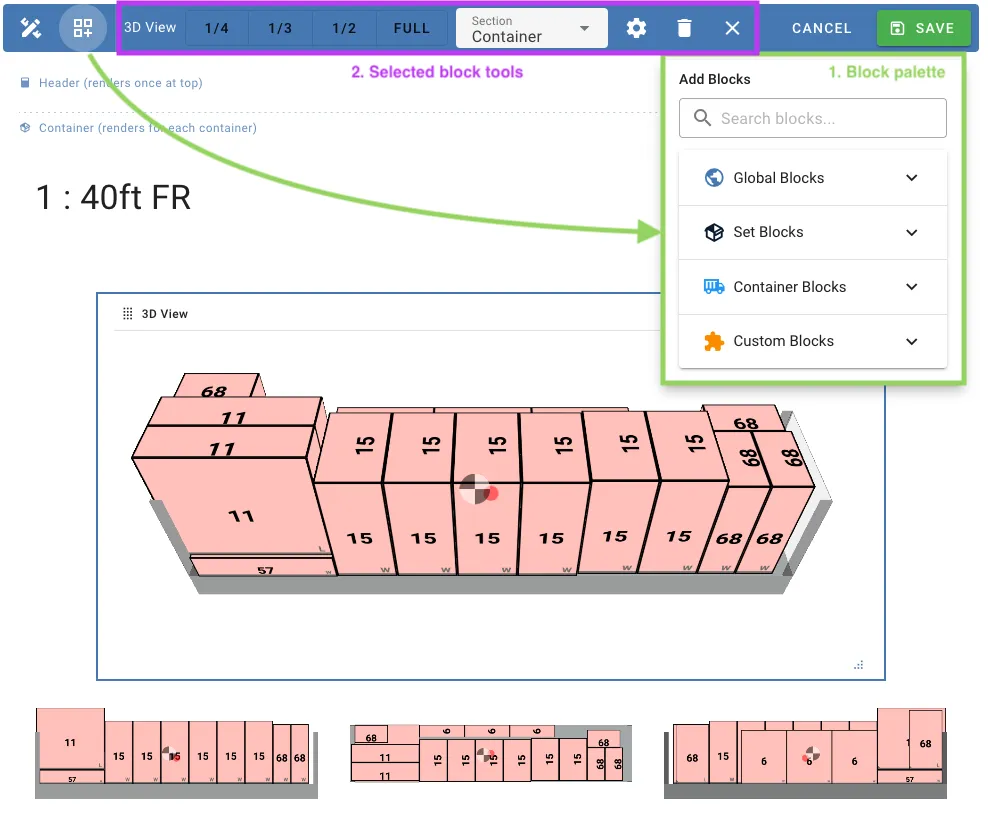Click the 'Add Blocks' panel heading
The image size is (988, 830).
pos(715,79)
